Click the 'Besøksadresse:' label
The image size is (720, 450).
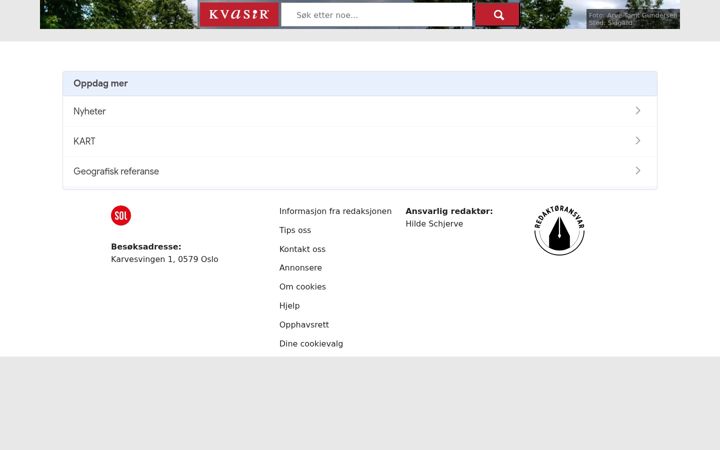pos(146,247)
